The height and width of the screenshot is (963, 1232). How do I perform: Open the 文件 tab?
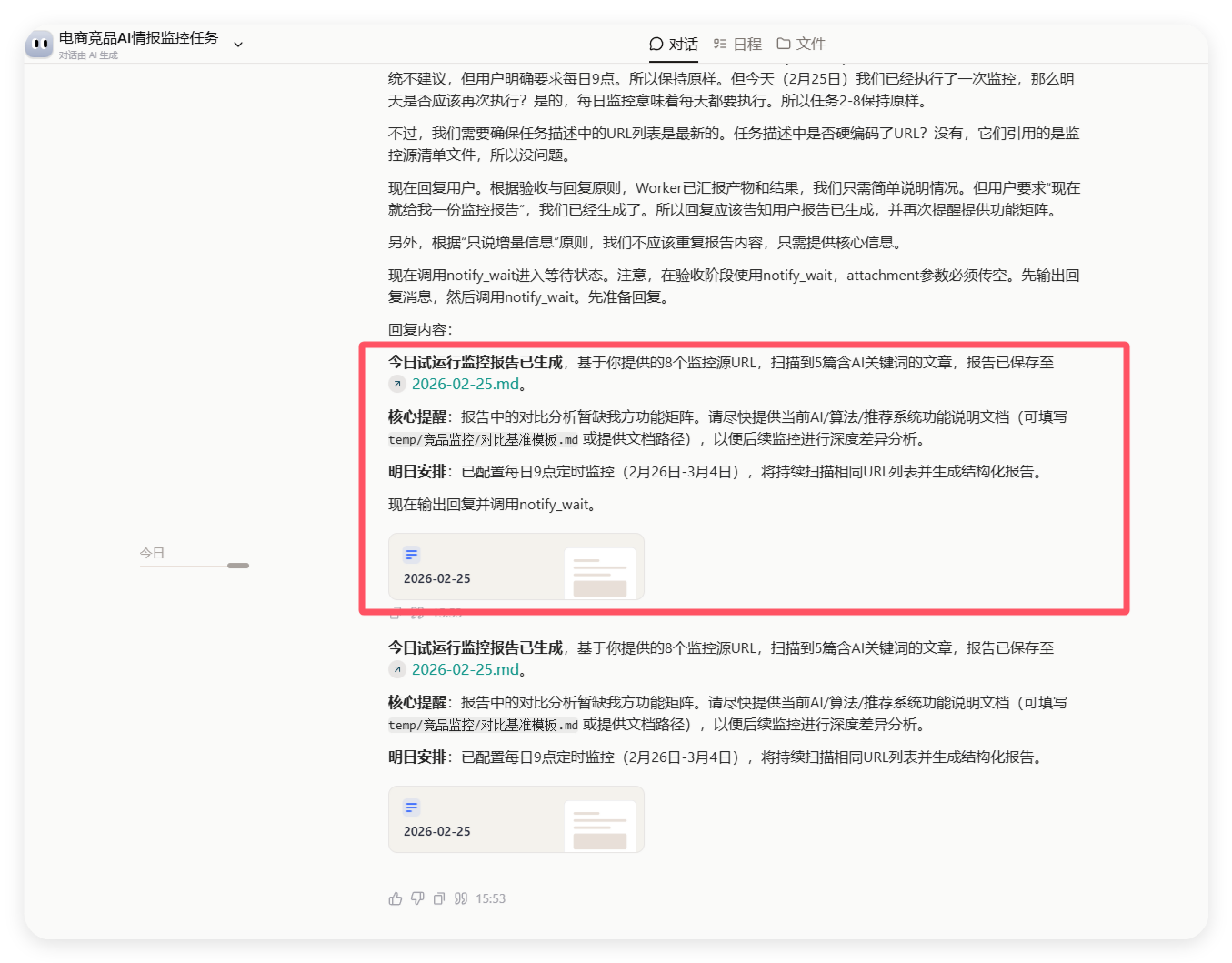point(801,44)
